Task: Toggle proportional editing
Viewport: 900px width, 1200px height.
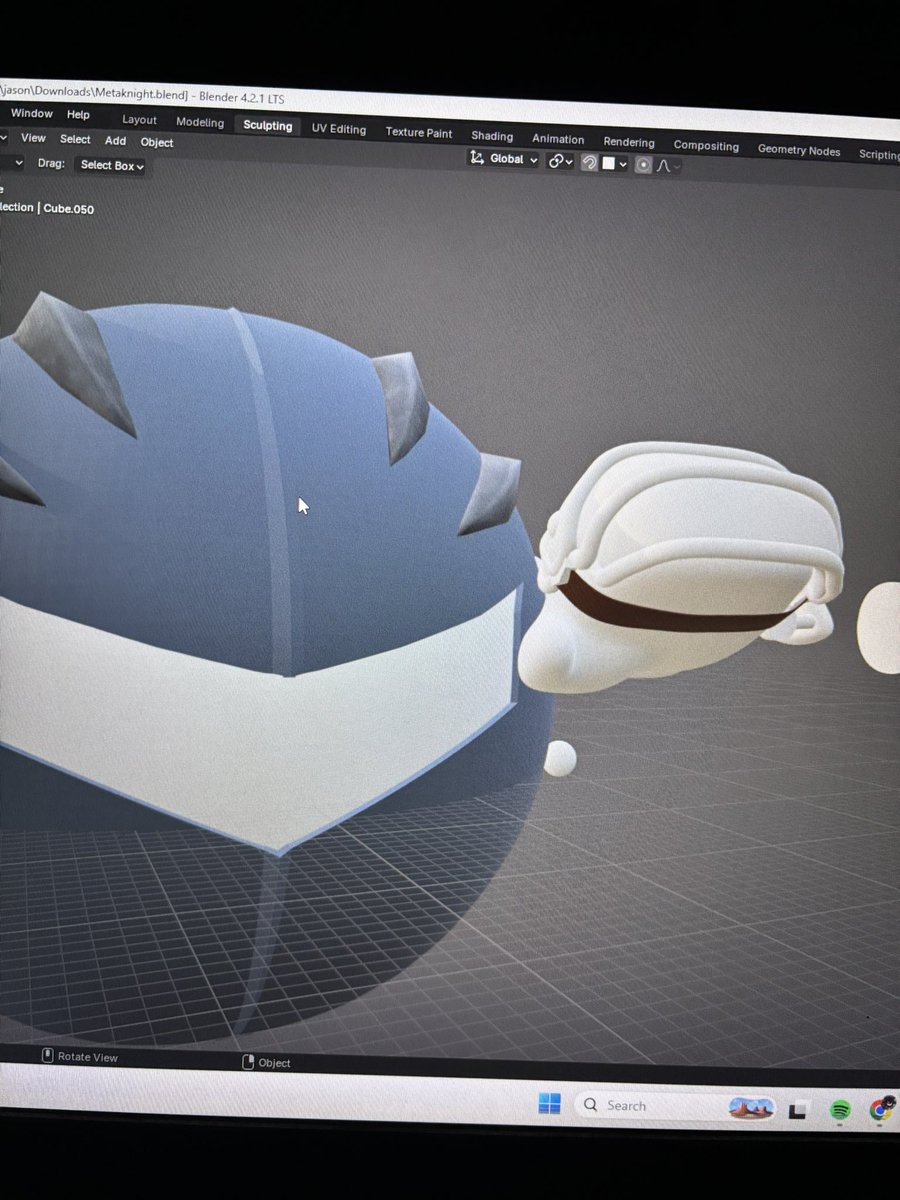Action: [643, 165]
